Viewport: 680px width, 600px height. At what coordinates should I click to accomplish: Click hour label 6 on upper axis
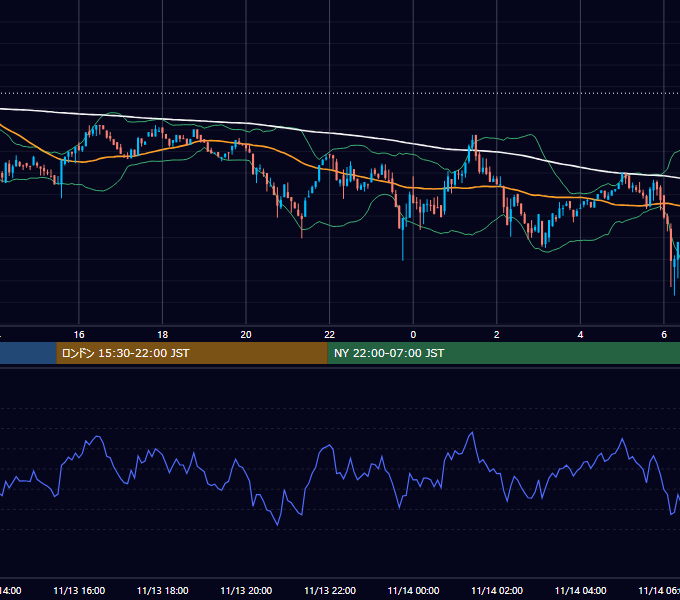click(664, 335)
